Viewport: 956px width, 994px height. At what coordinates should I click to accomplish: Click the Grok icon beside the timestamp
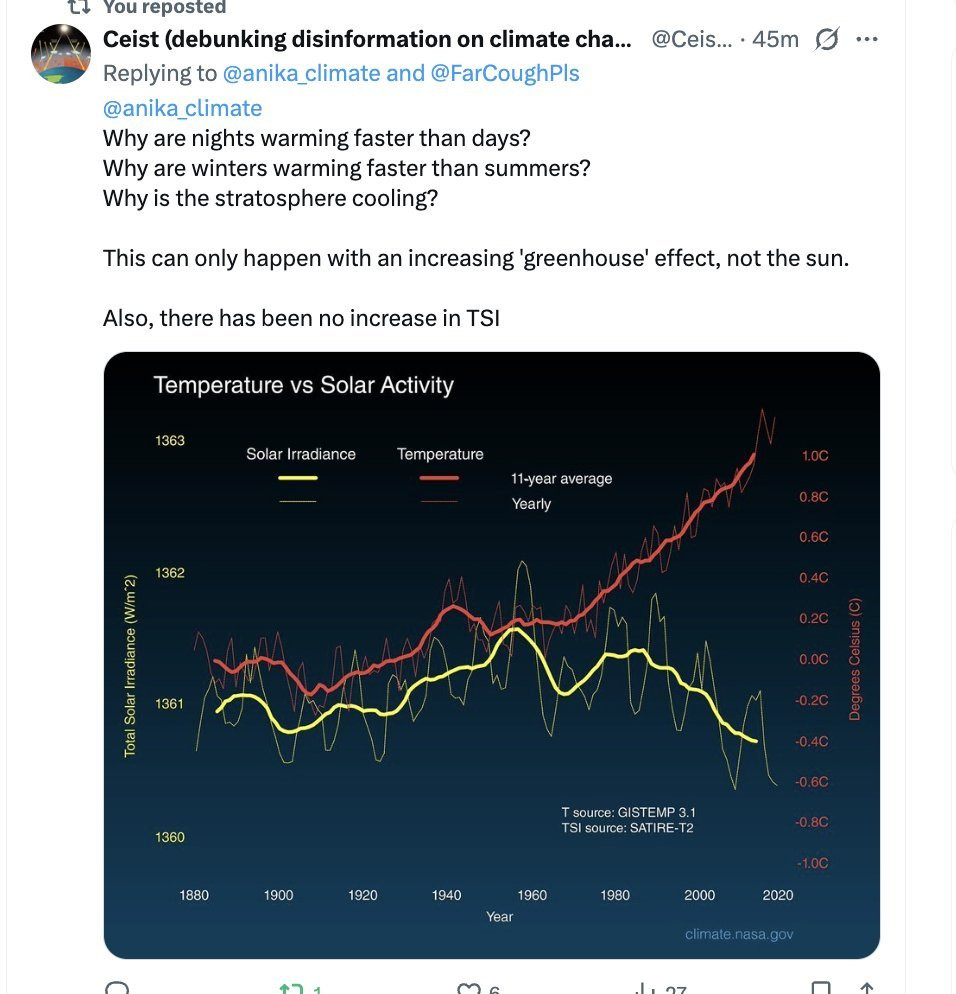pyautogui.click(x=827, y=40)
